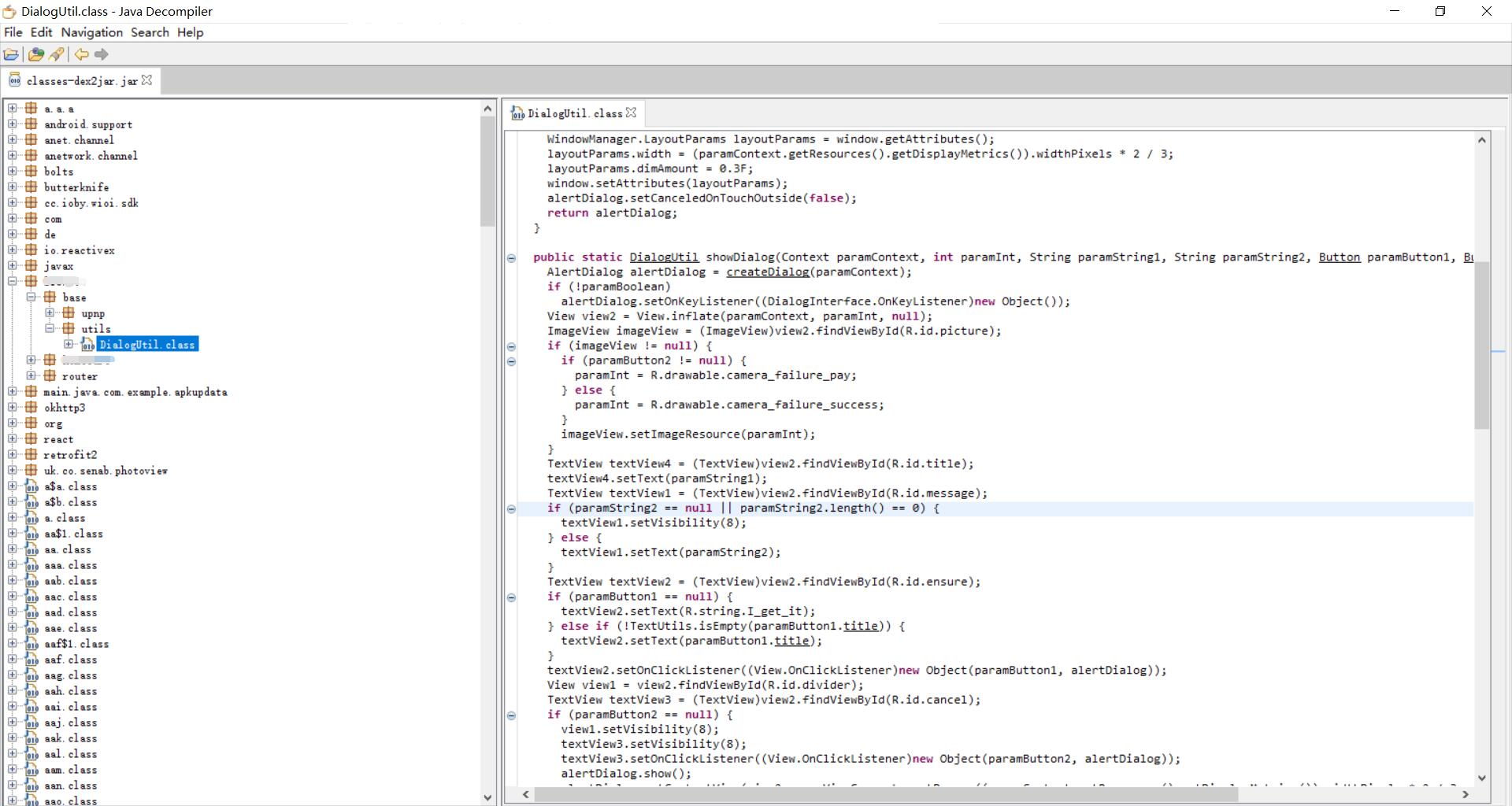This screenshot has width=1512, height=806.
Task: Open the Navigation menu
Action: coord(91,32)
